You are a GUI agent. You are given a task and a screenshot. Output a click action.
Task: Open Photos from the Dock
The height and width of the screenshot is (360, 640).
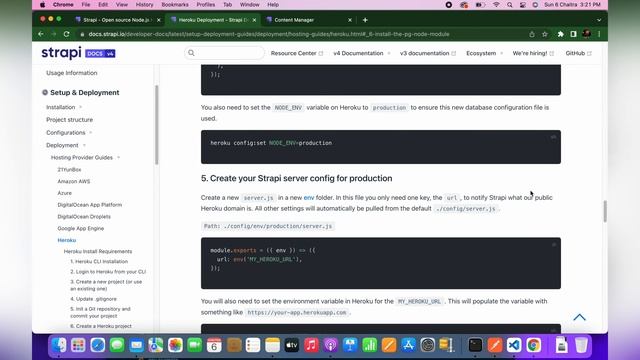tap(175, 345)
